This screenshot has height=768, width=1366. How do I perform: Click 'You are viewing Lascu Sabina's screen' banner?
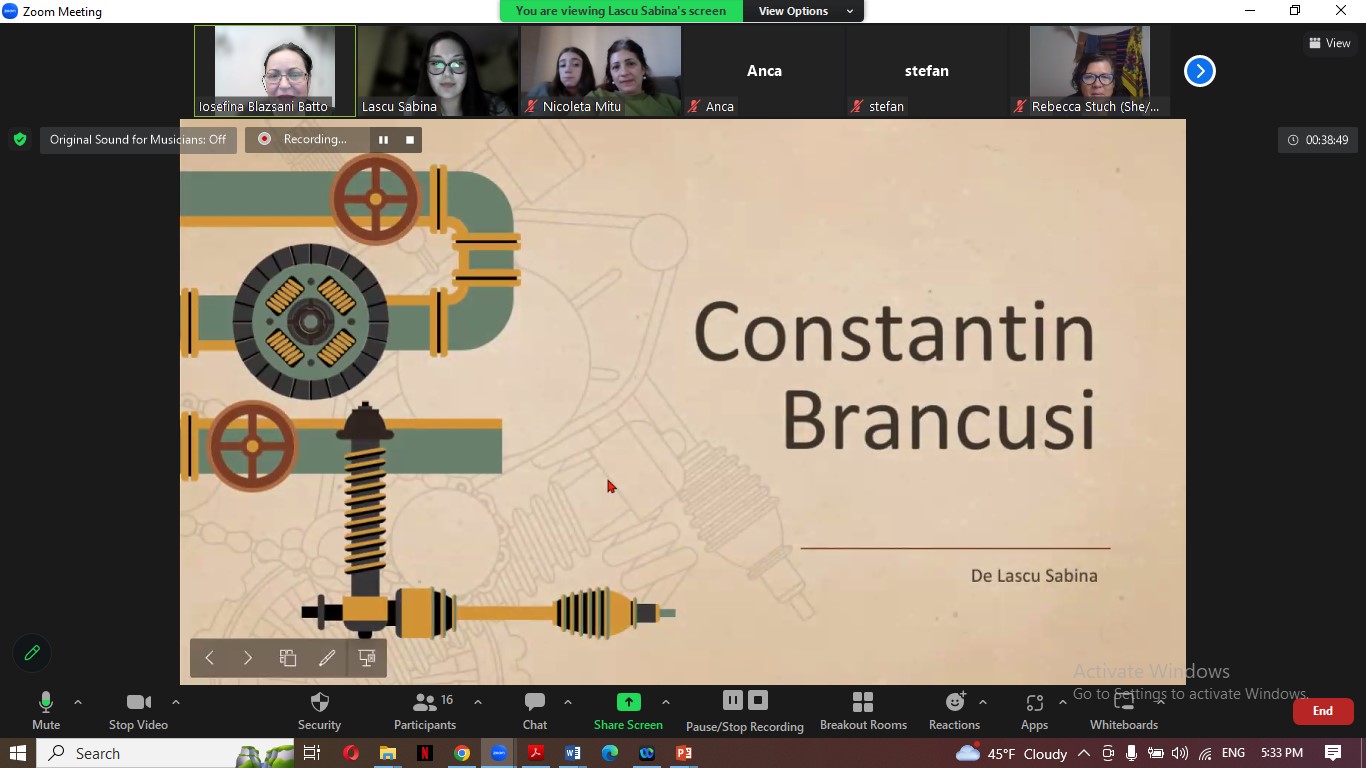pyautogui.click(x=621, y=11)
